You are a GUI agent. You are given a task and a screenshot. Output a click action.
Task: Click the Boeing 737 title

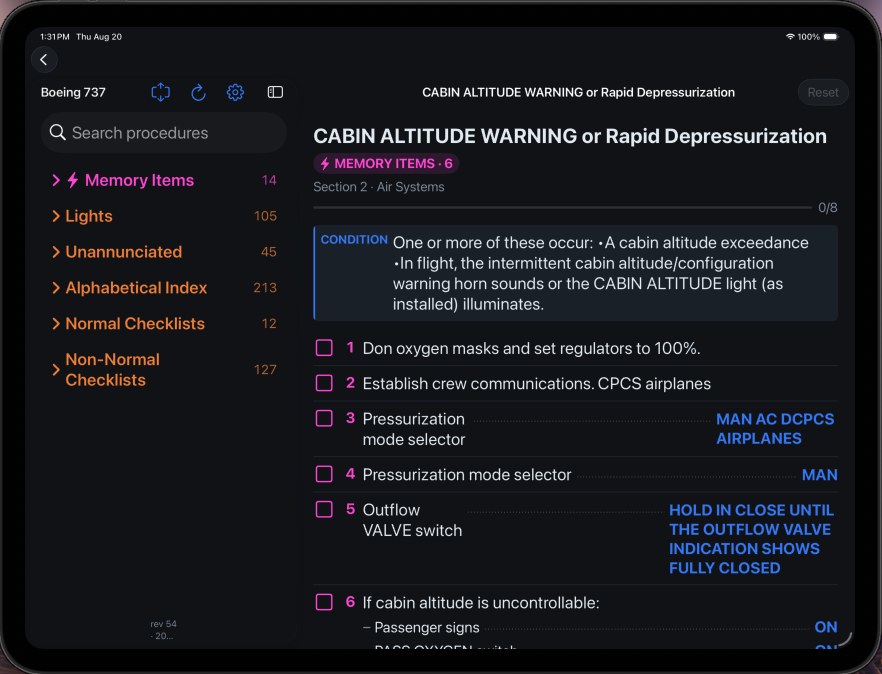(73, 92)
